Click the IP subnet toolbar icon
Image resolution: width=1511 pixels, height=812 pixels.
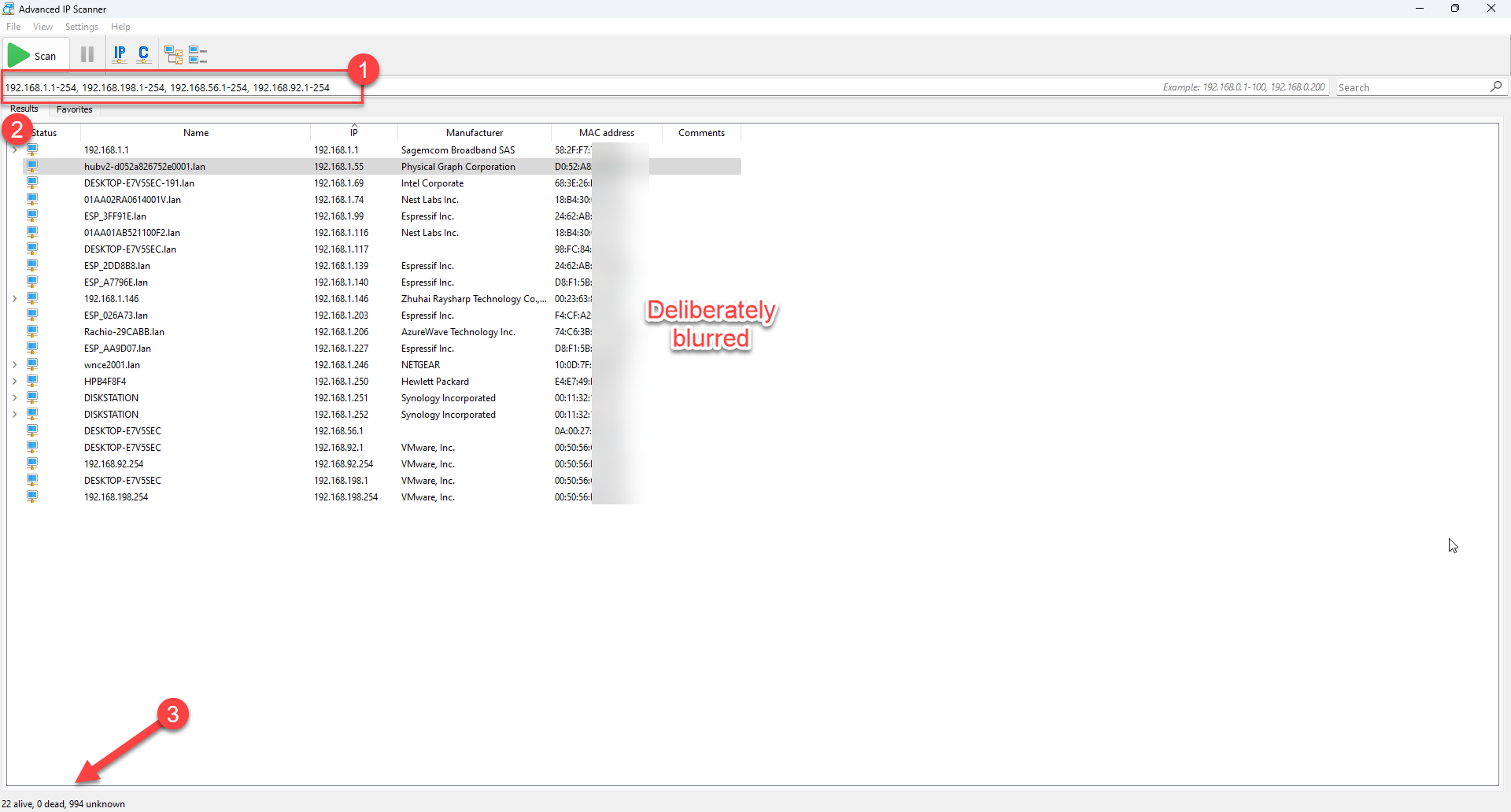point(120,54)
